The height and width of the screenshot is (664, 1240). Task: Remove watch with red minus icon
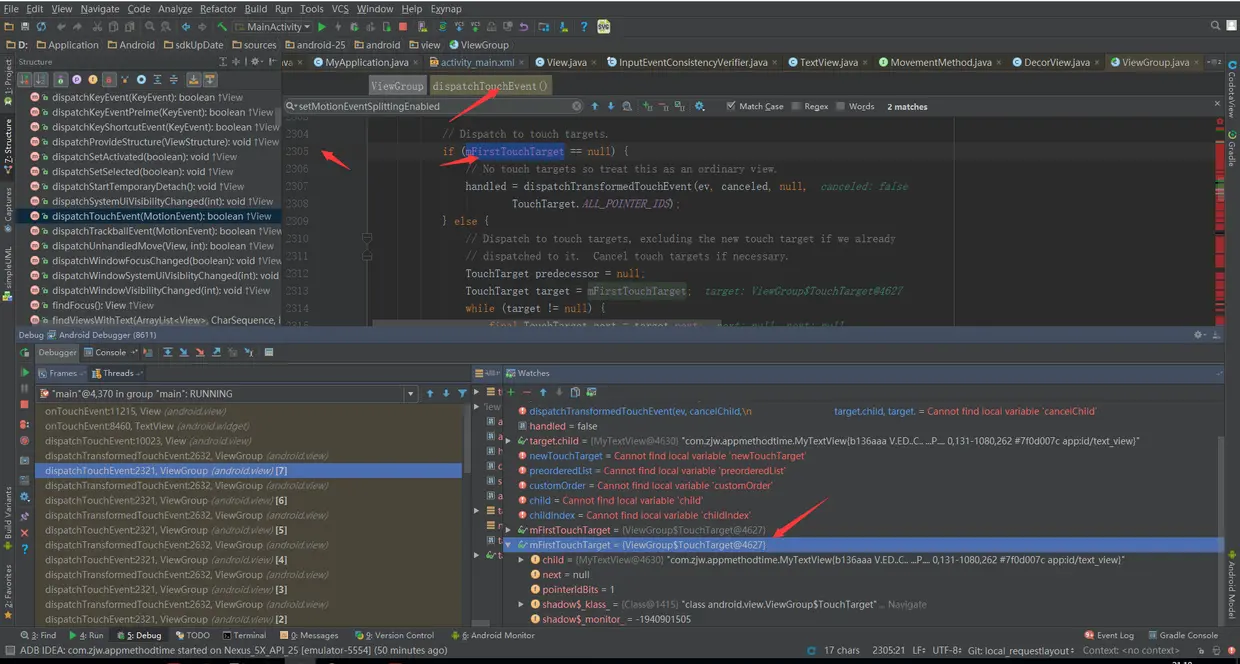click(x=526, y=392)
